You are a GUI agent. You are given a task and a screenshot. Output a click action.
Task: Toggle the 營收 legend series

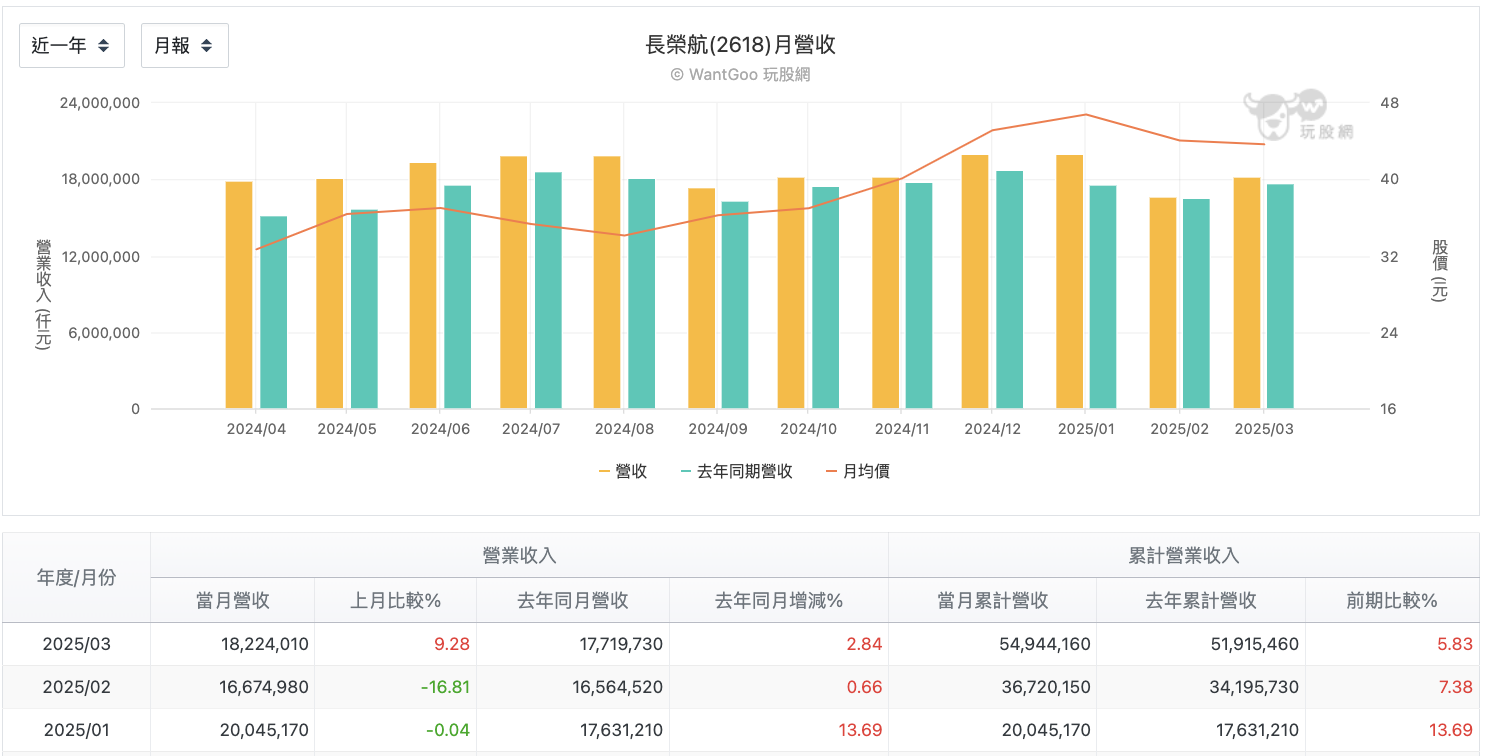coord(623,471)
